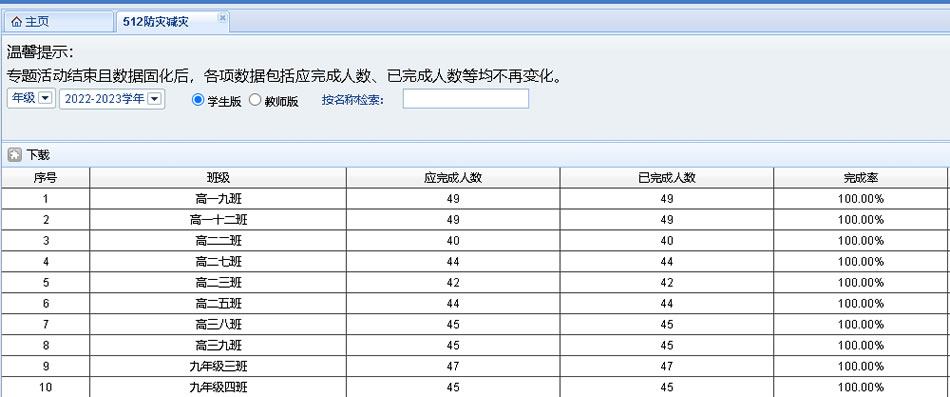Viewport: 950px width, 397px height.
Task: Click the 100.00% rate for 高三八班
Action: coord(861,324)
